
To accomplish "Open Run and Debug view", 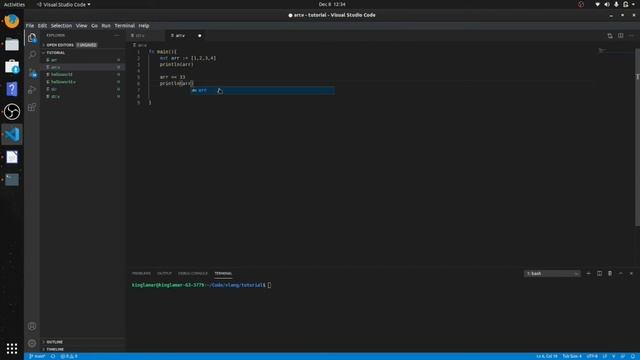I will [32, 90].
